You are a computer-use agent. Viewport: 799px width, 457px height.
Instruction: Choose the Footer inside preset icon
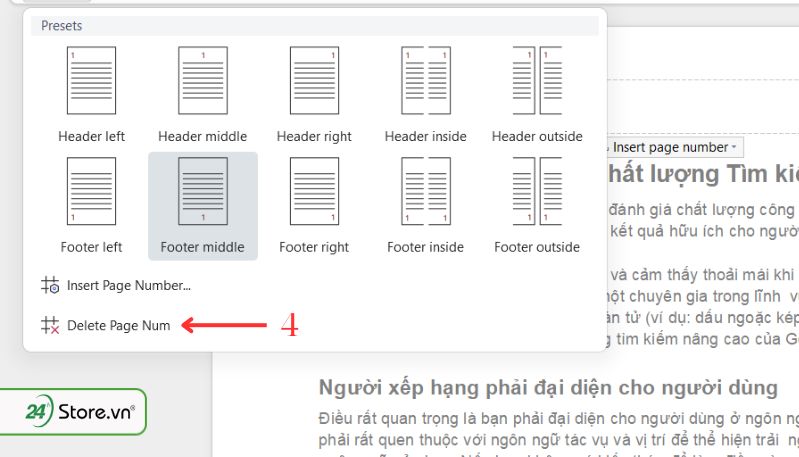coord(425,191)
